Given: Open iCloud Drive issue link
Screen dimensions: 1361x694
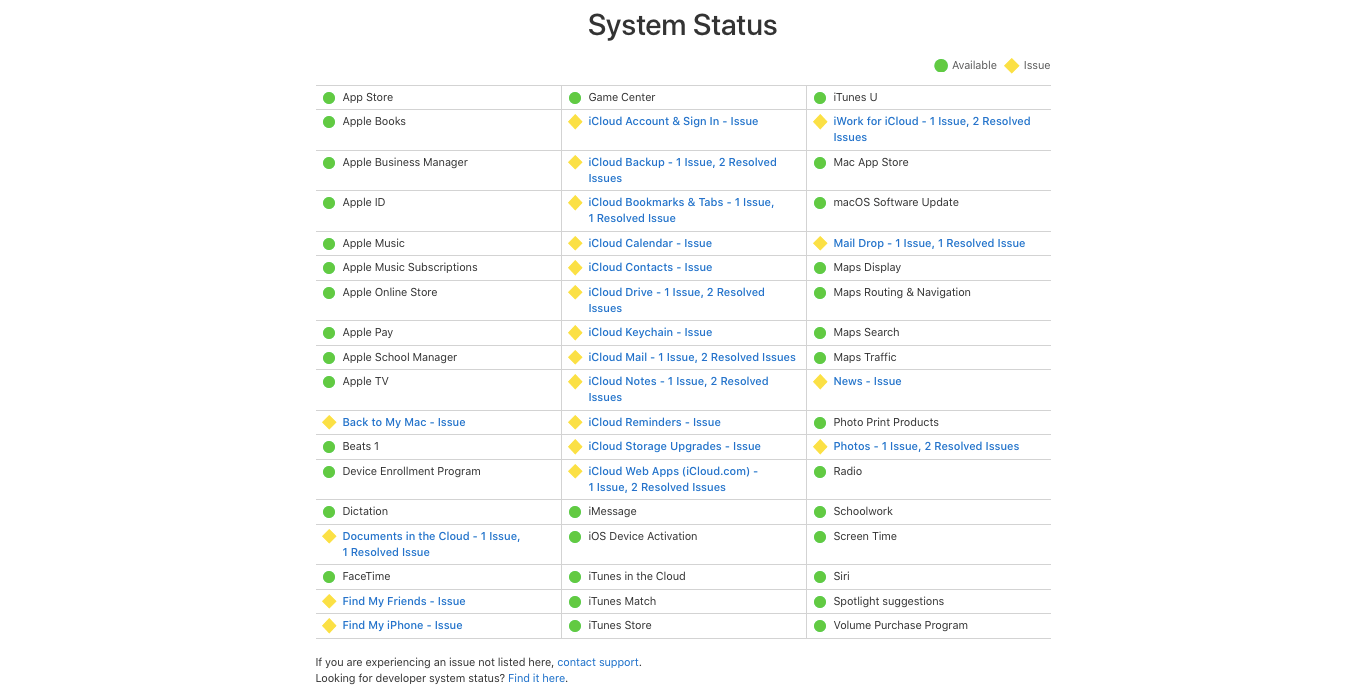Looking at the screenshot, I should (676, 300).
